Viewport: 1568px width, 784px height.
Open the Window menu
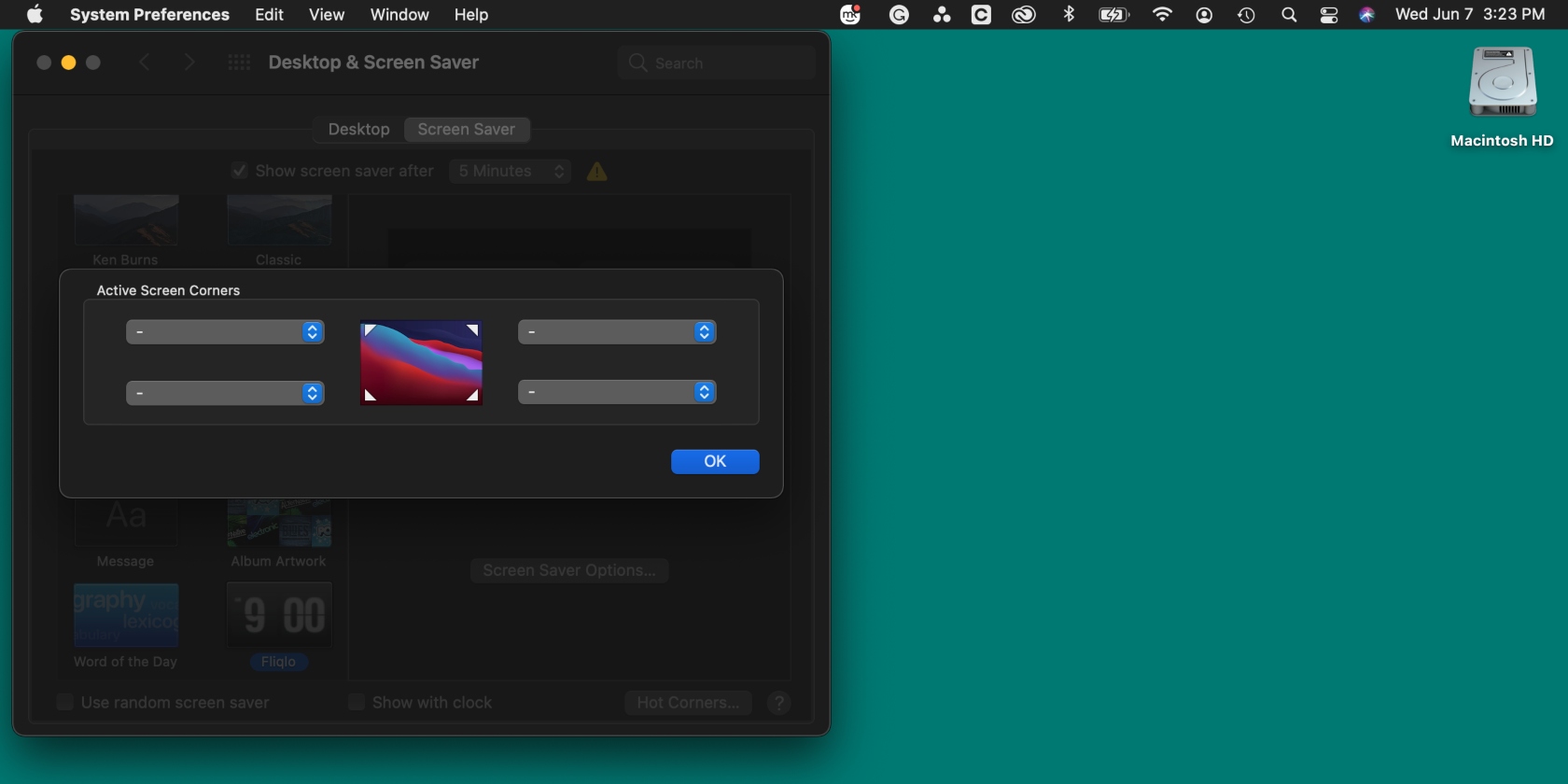click(399, 14)
